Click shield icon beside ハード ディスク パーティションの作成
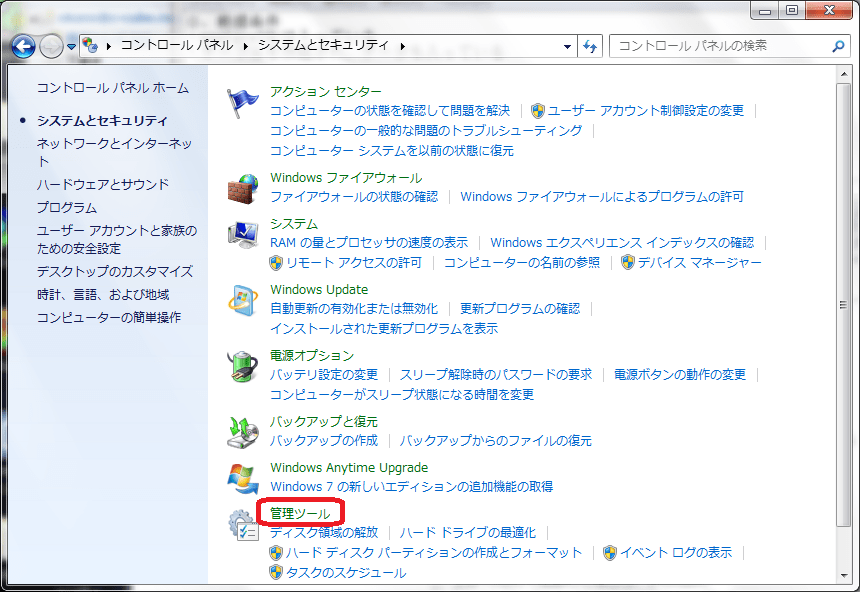The image size is (860, 592). point(276,552)
